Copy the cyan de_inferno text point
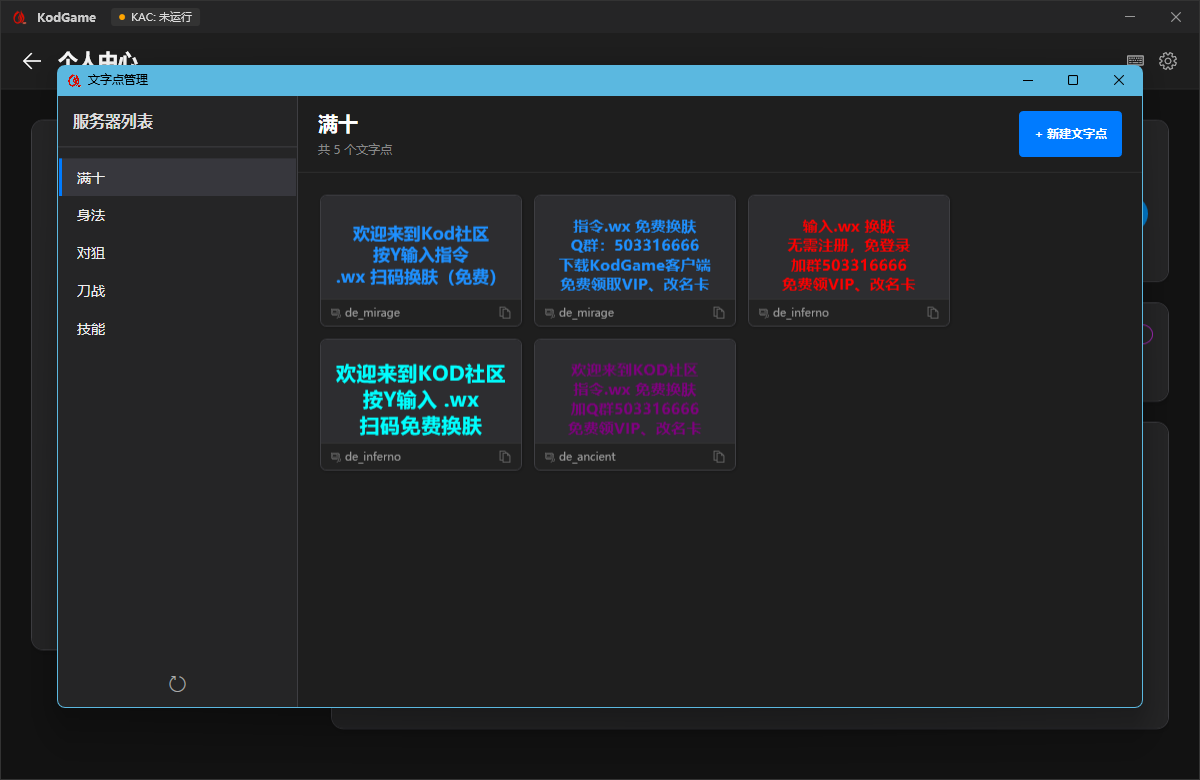1200x780 pixels. coord(505,457)
